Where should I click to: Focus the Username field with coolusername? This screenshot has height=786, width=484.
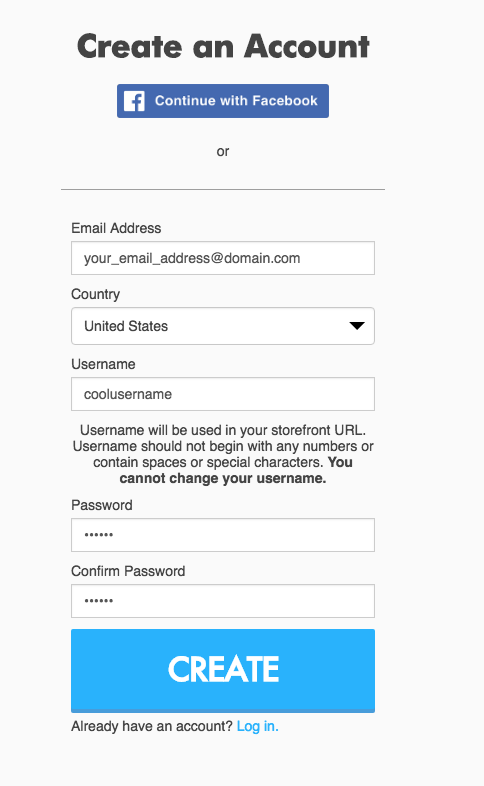pyautogui.click(x=223, y=394)
